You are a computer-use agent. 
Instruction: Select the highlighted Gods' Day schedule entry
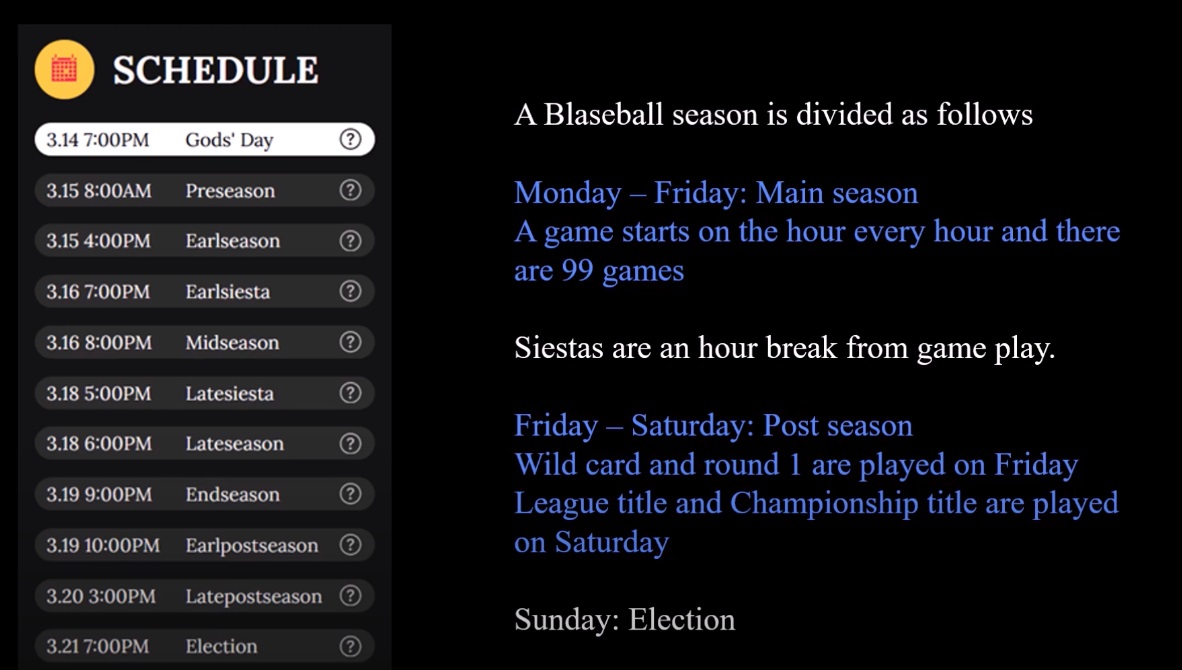[204, 139]
